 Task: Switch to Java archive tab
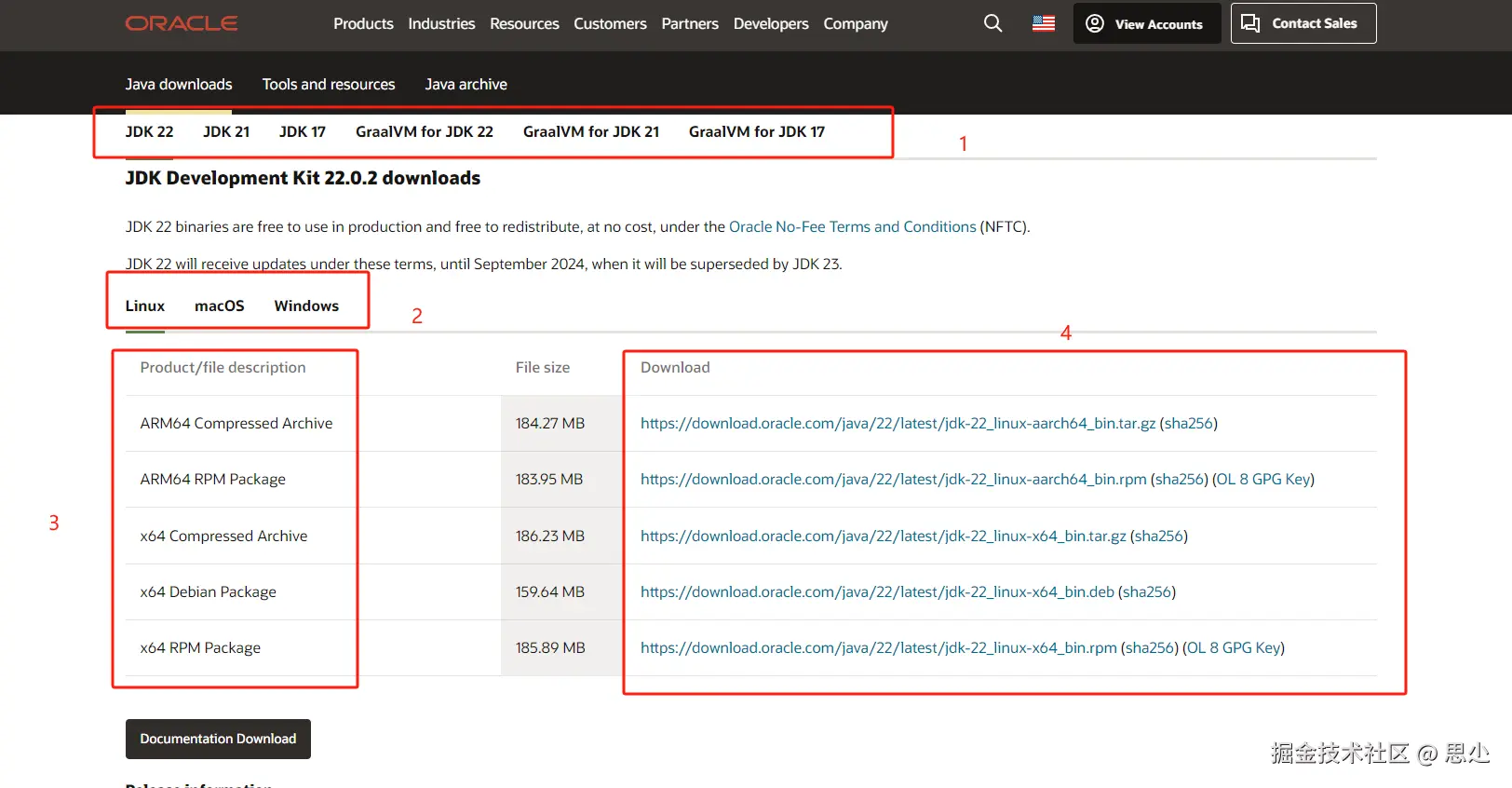click(x=466, y=84)
